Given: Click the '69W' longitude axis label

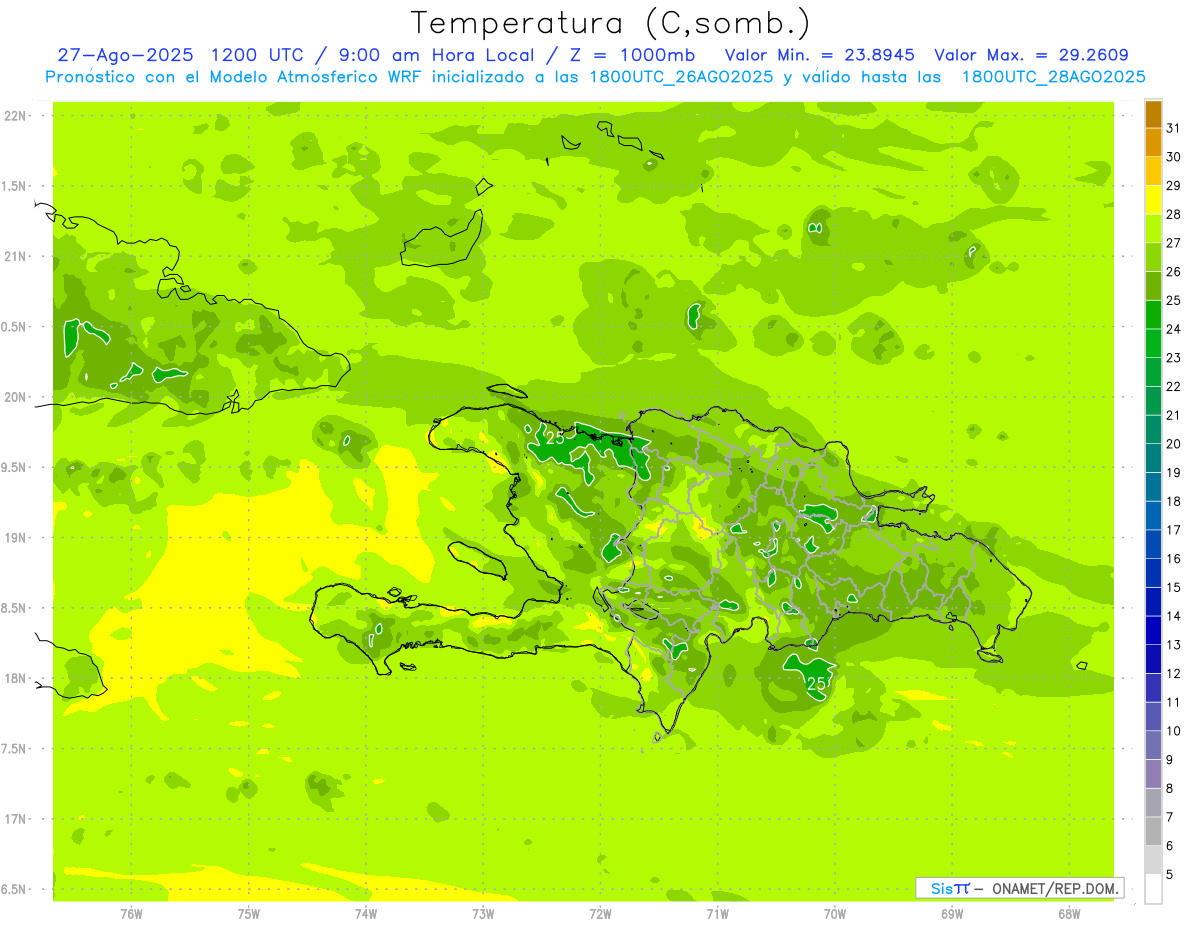Looking at the screenshot, I should coord(951,913).
